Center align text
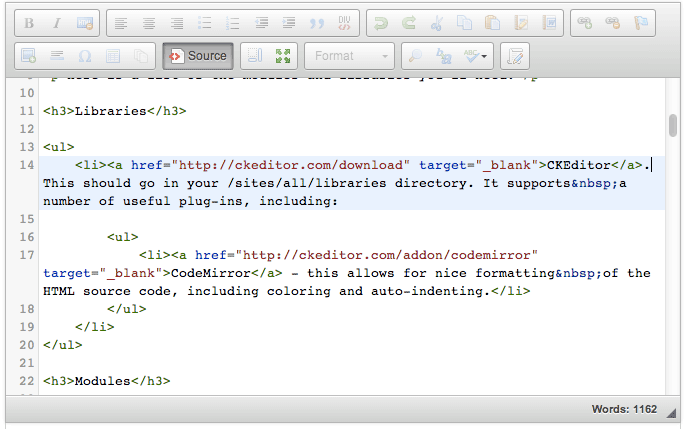Image resolution: width=688 pixels, height=429 pixels. [x=149, y=23]
